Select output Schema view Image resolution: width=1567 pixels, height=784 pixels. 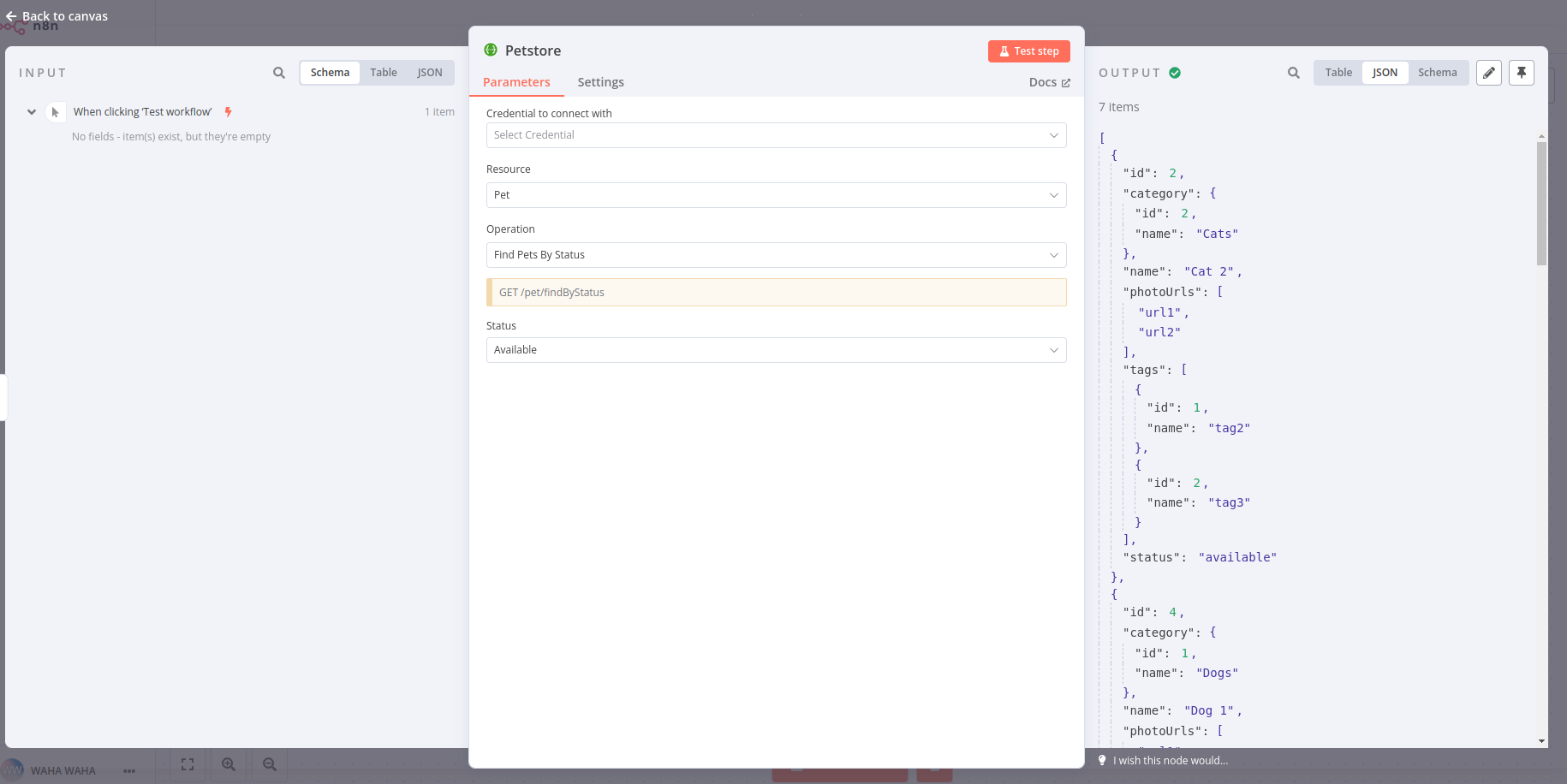point(1437,73)
